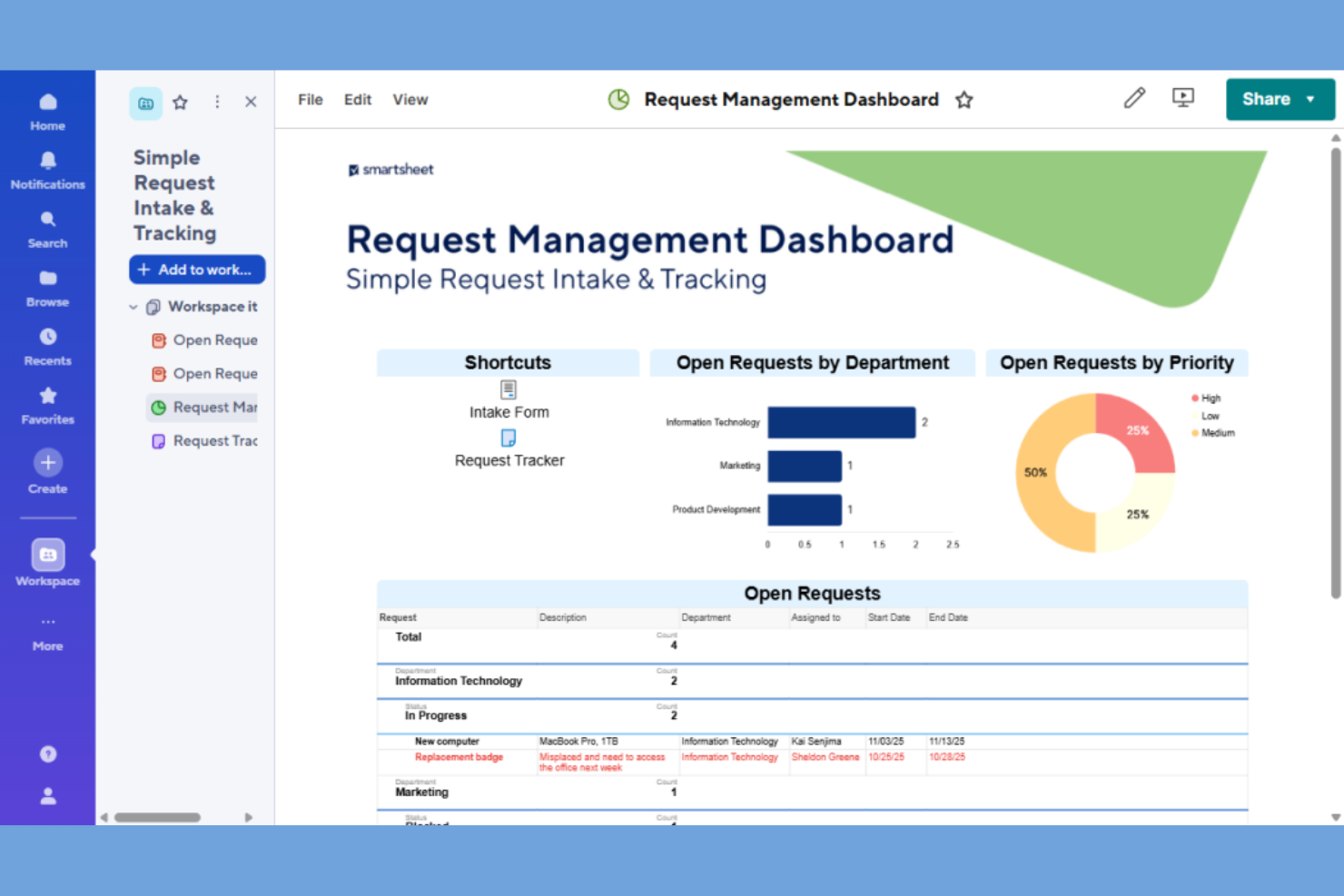The height and width of the screenshot is (896, 1344).
Task: Open Notifications from the sidebar
Action: (47, 168)
